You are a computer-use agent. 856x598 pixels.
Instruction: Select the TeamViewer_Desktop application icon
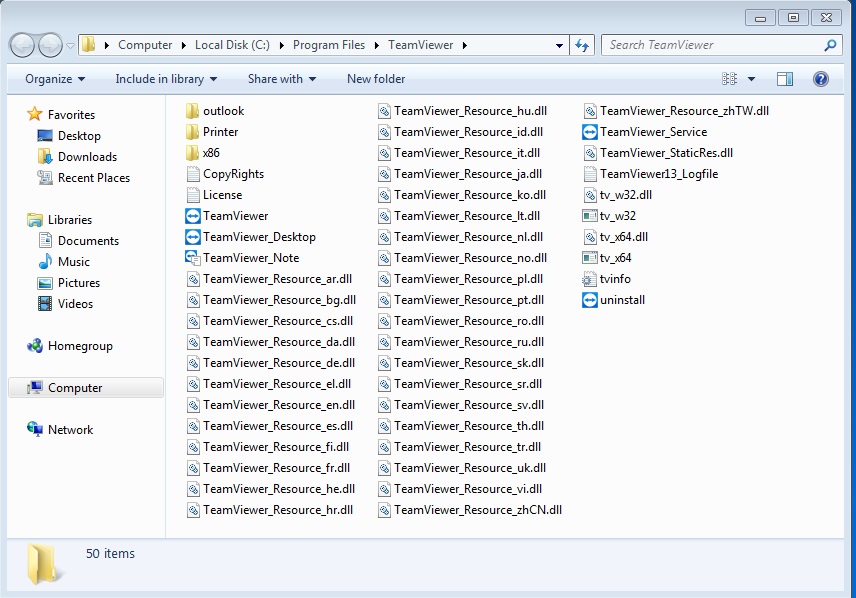pyautogui.click(x=193, y=238)
